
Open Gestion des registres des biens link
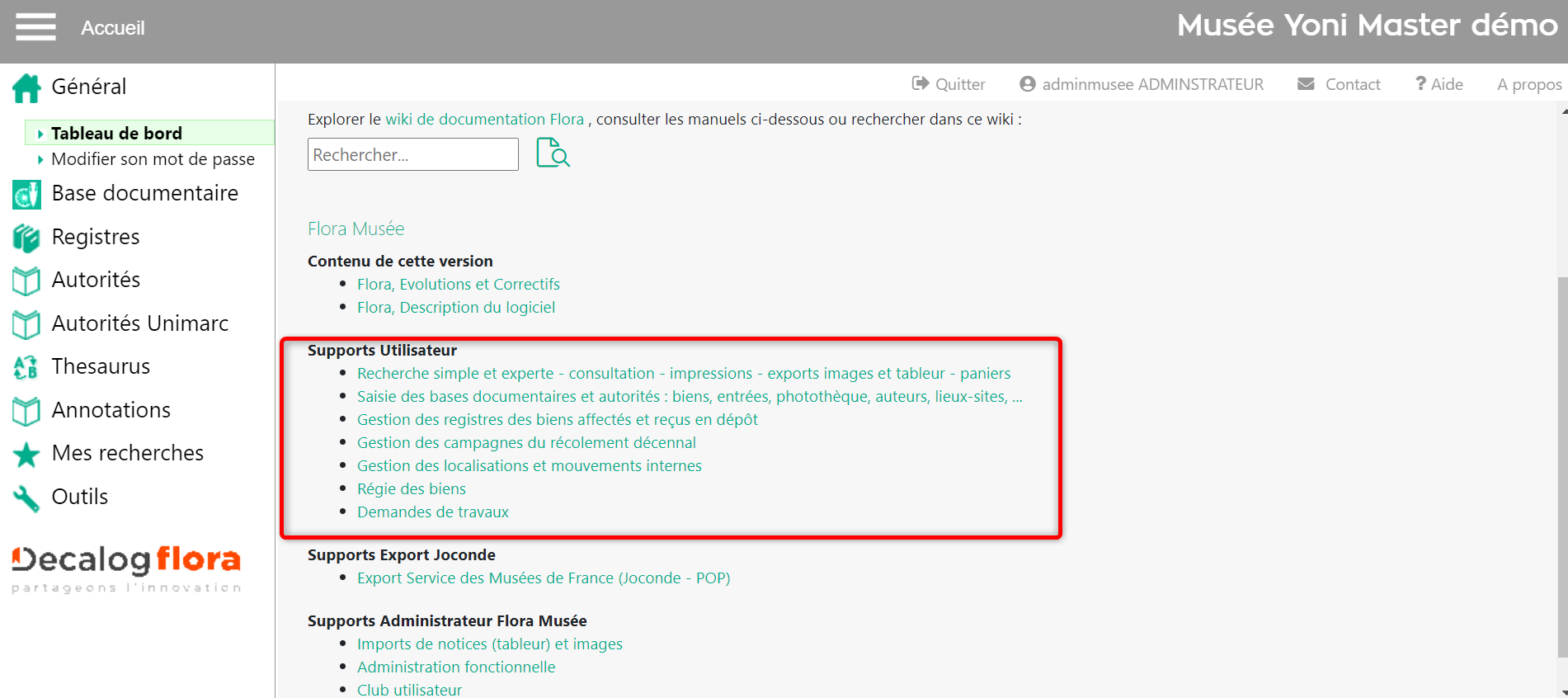click(x=558, y=419)
